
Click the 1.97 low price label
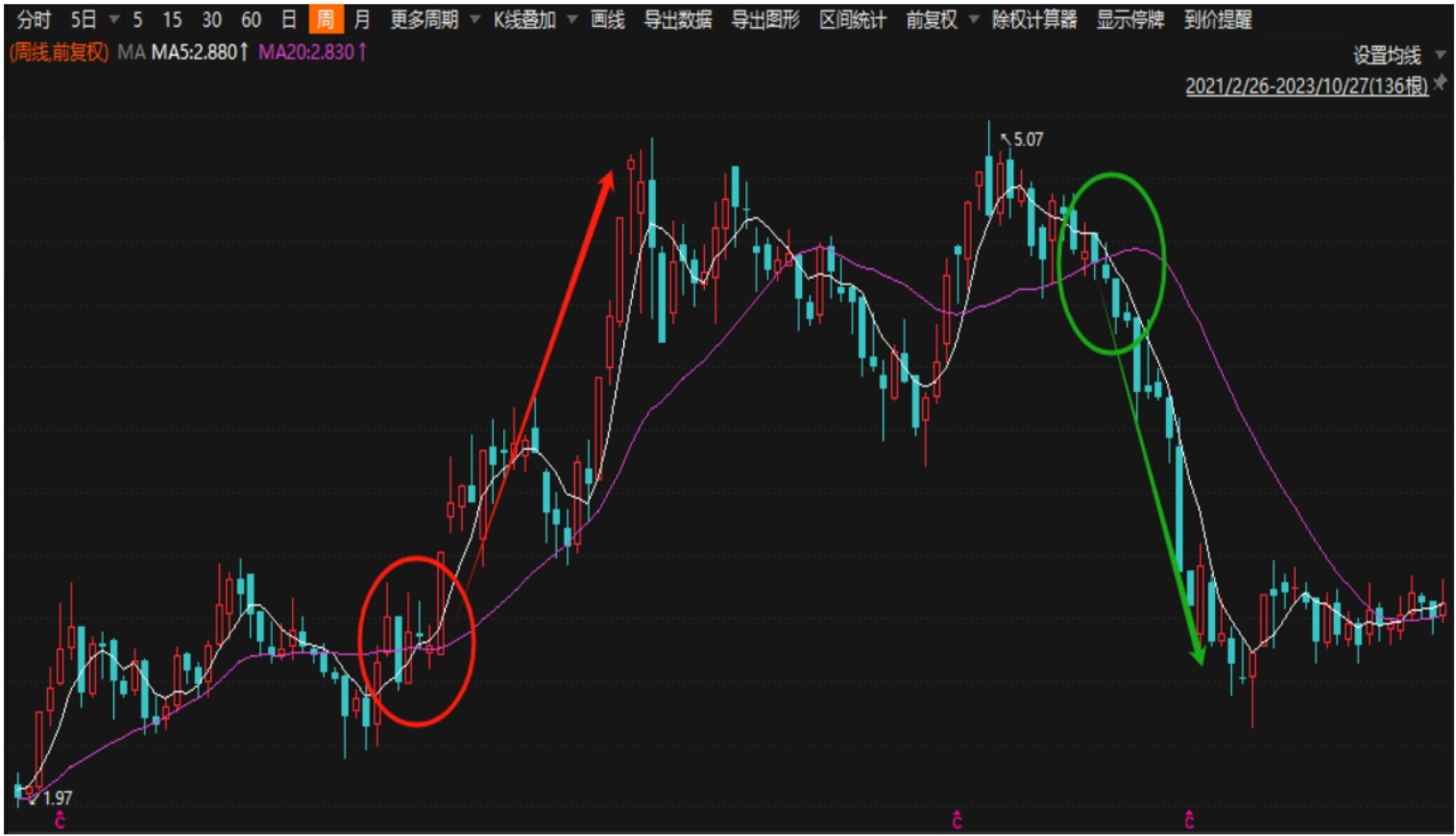[x=58, y=798]
